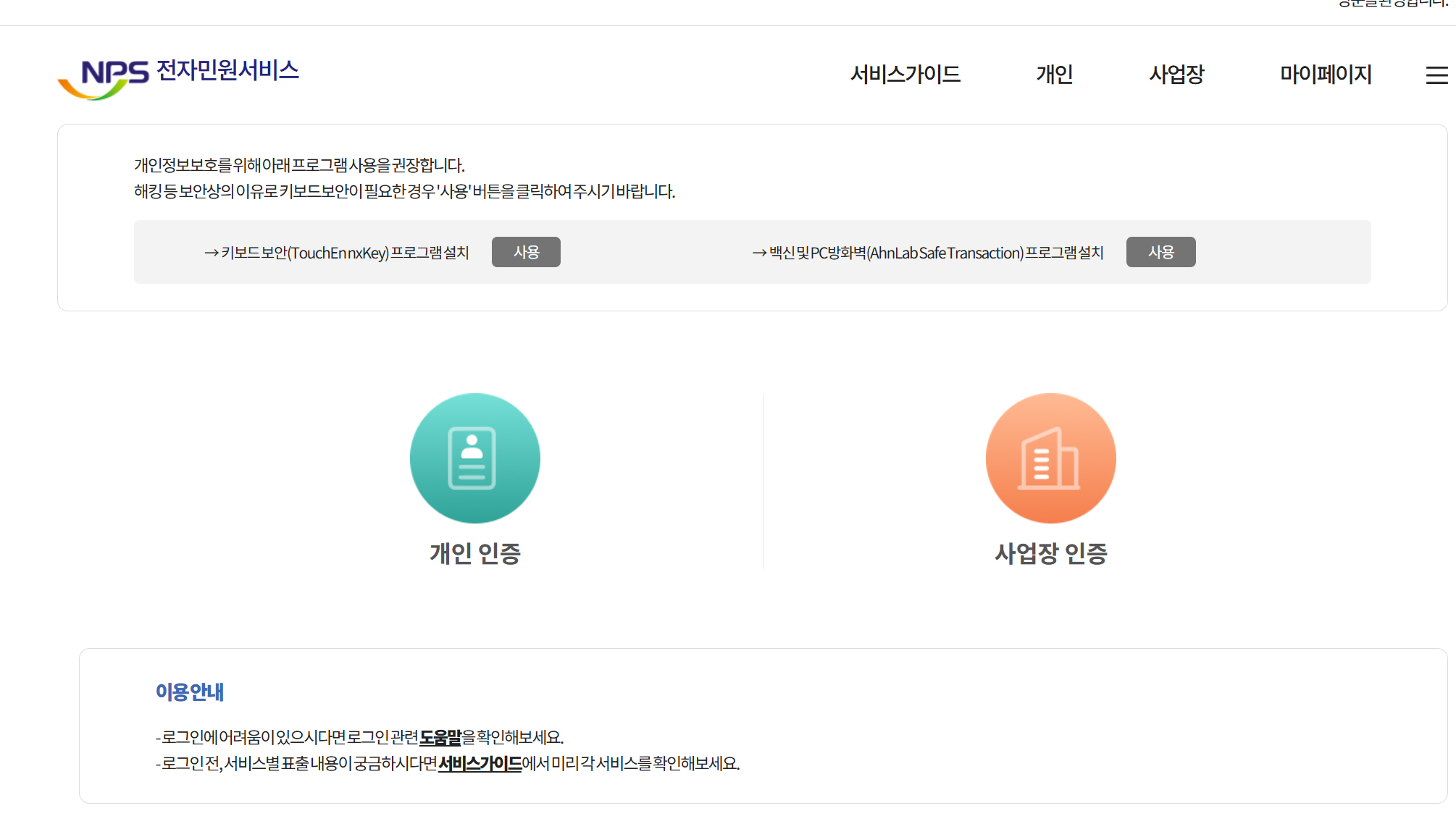
Task: Click the 전자민원서비스 site title
Action: [227, 70]
